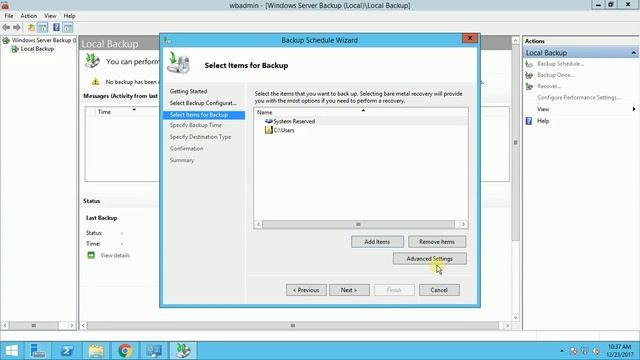Click the Help icon in Actions pane
This screenshot has width=640, height=360.
tap(529, 121)
